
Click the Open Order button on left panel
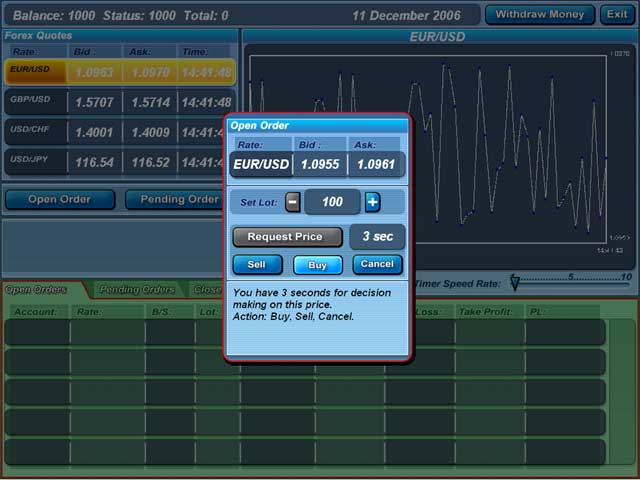point(59,199)
